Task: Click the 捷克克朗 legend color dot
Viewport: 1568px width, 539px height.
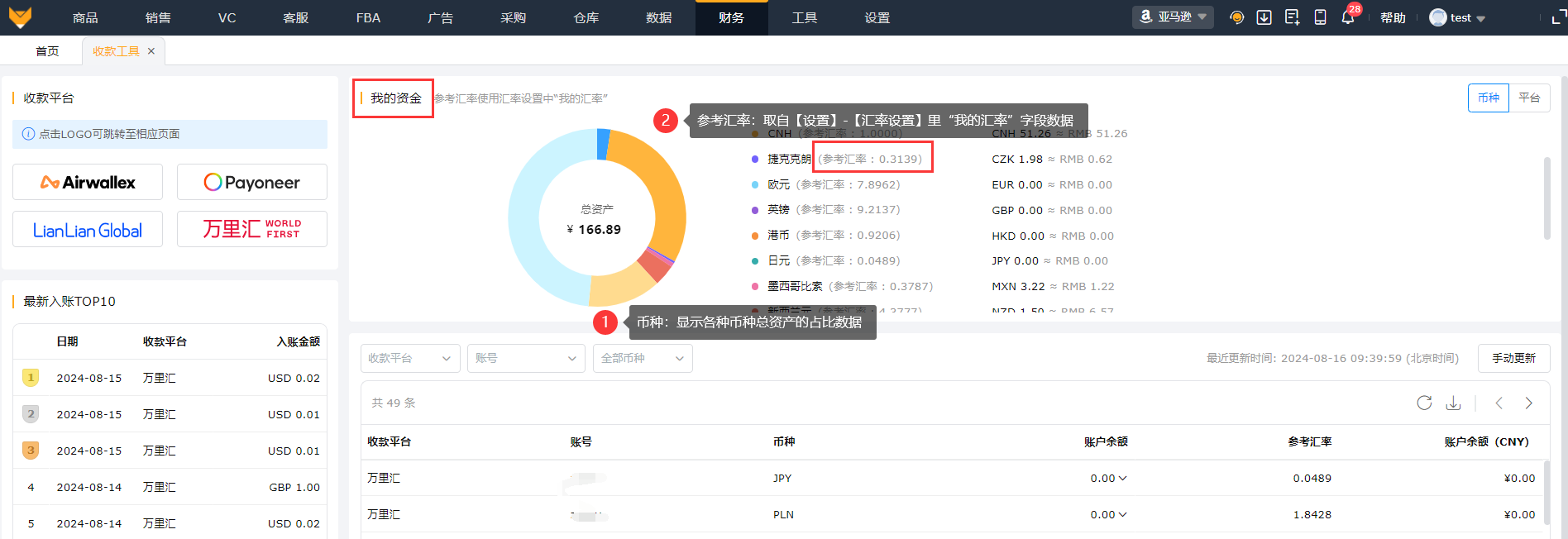Action: [755, 159]
